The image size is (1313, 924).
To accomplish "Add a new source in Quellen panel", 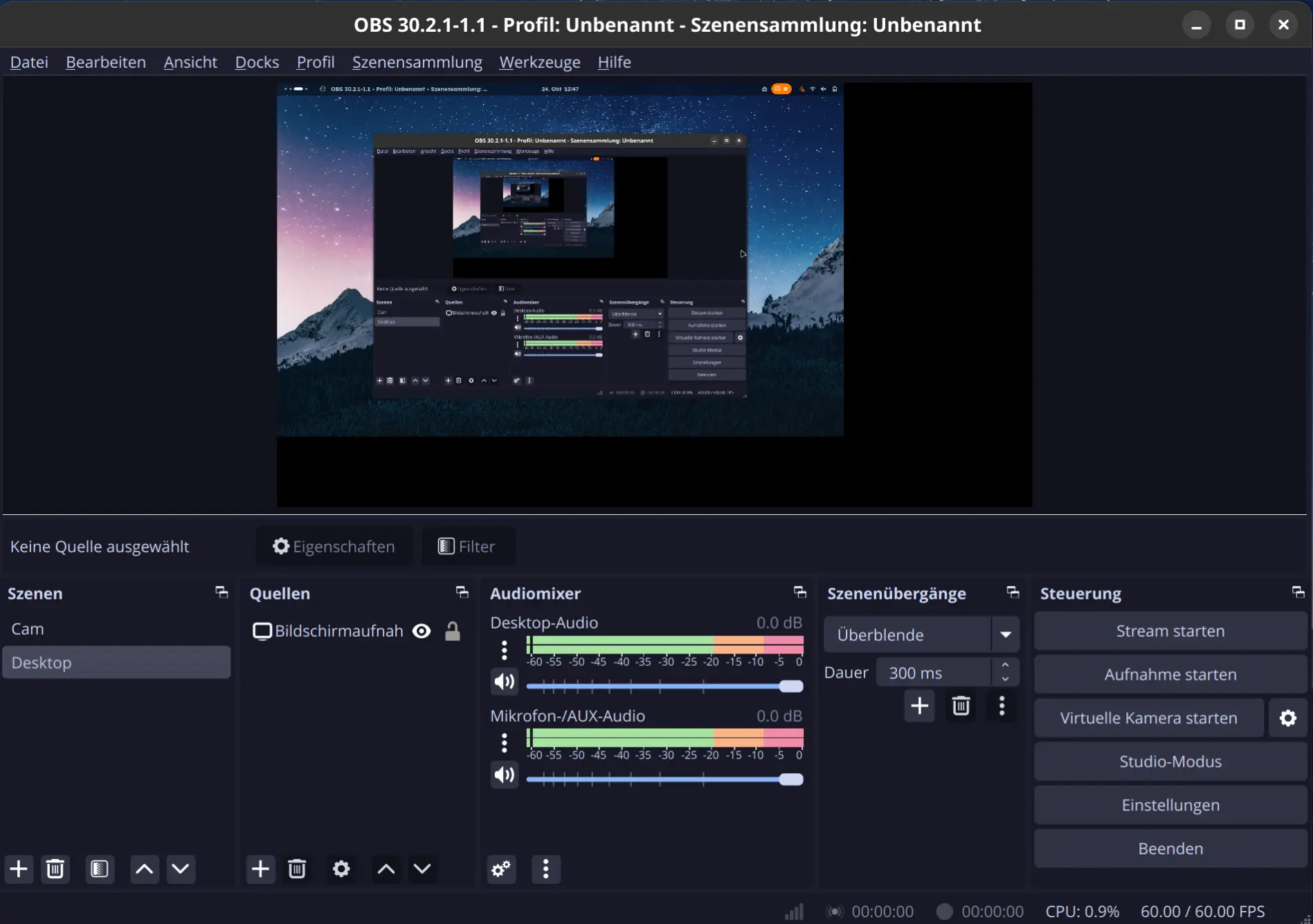I will click(x=260, y=869).
